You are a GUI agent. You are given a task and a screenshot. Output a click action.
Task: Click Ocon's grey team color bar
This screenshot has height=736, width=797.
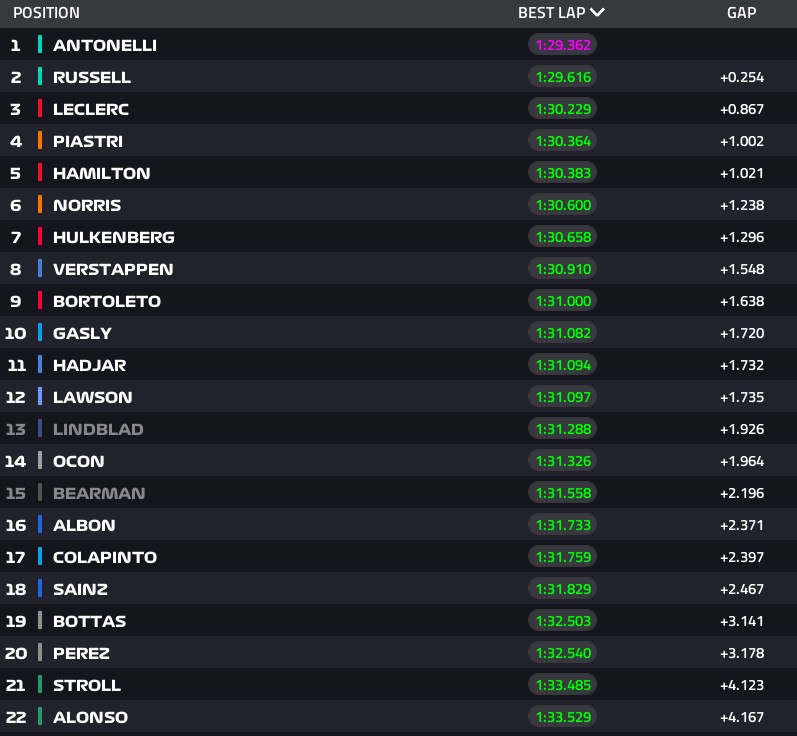click(40, 461)
